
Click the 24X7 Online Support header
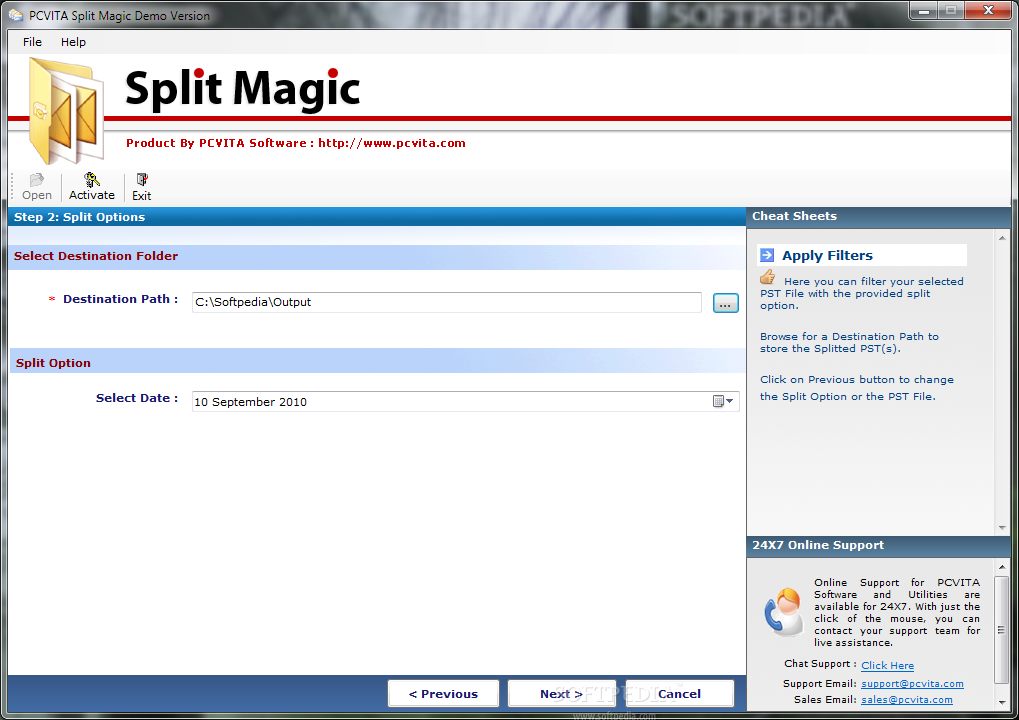(878, 546)
